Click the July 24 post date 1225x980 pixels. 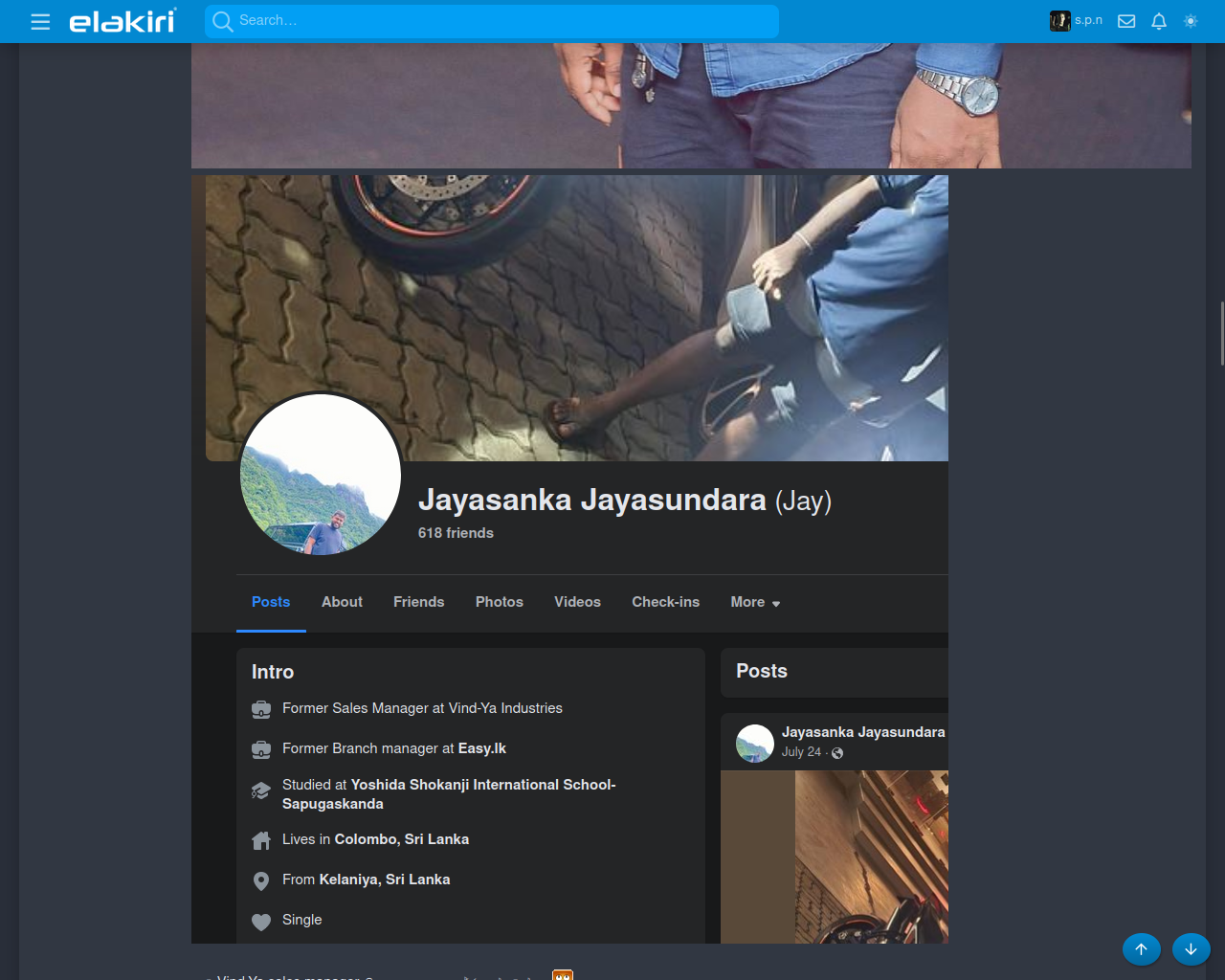tap(801, 752)
